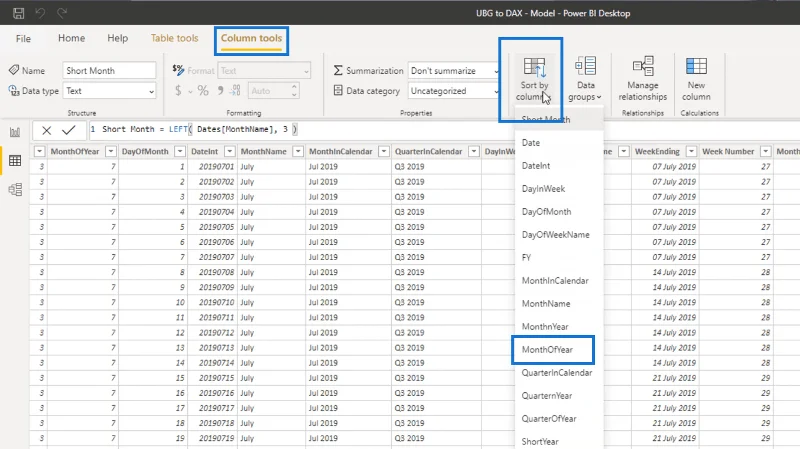Choose DayInWeek in sort list

coord(559,189)
